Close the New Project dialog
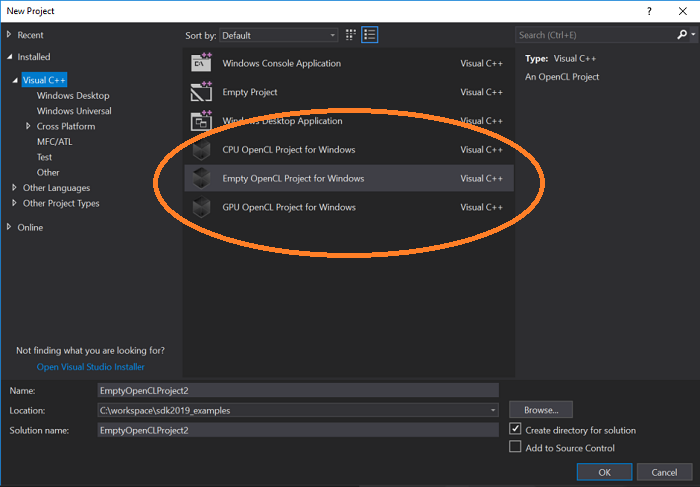Screen dimensions: 700x487 tap(683, 11)
